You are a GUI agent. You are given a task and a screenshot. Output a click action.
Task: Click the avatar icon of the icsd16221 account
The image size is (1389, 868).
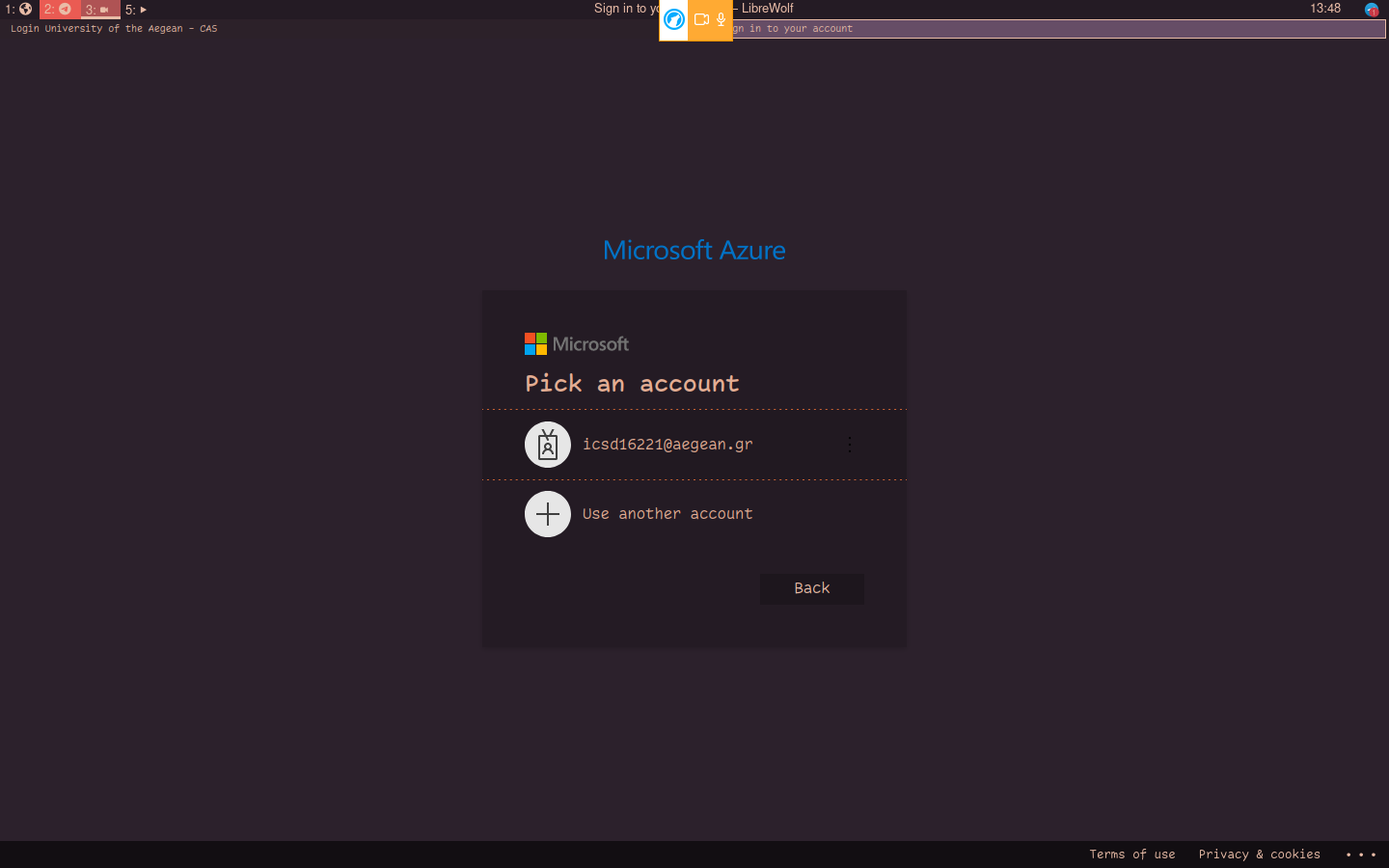547,445
